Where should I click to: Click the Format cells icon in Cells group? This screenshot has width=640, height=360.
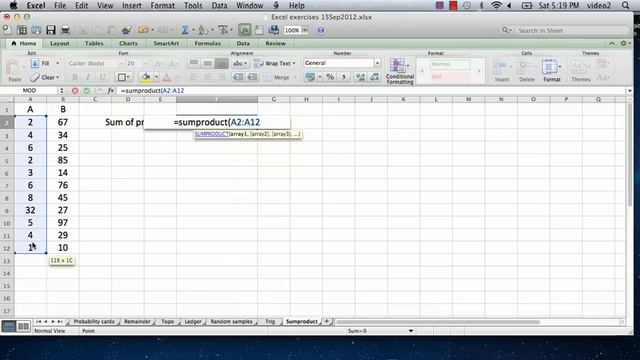551,70
